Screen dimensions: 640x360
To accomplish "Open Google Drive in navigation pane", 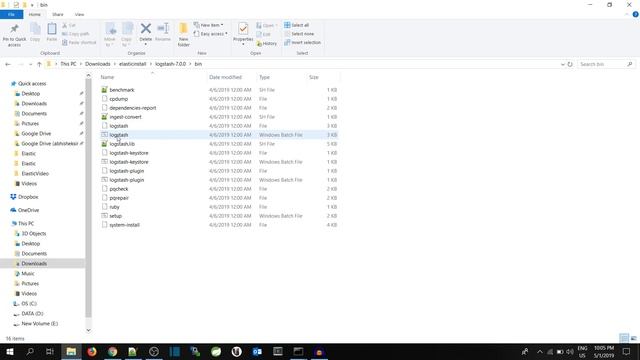I will 36,133.
